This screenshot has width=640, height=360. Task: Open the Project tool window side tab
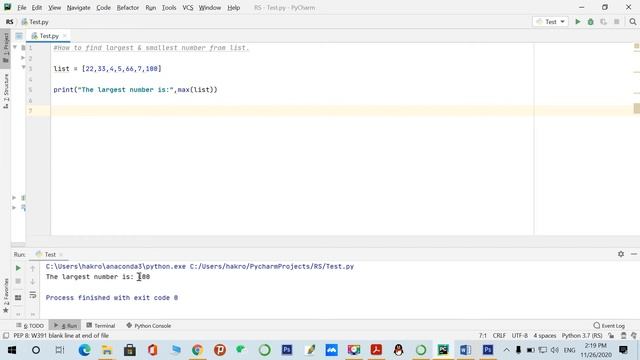pyautogui.click(x=5, y=48)
